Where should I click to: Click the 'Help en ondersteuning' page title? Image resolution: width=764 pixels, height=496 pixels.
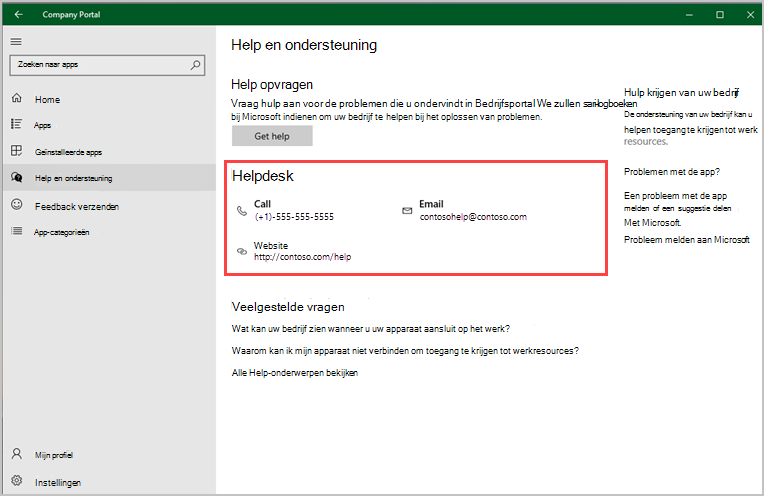pyautogui.click(x=304, y=45)
